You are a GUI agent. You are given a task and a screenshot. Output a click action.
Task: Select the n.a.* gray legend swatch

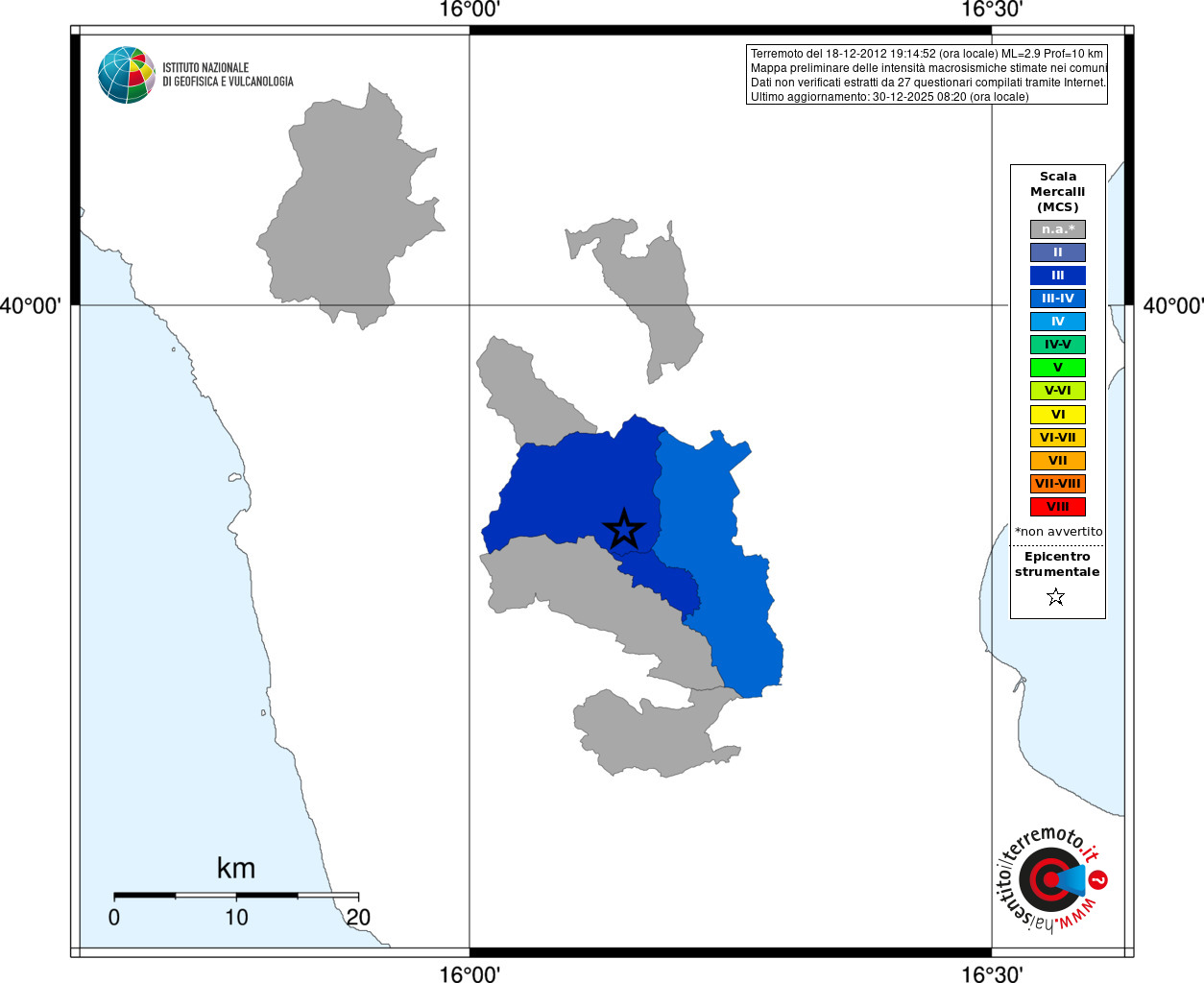pos(1058,229)
